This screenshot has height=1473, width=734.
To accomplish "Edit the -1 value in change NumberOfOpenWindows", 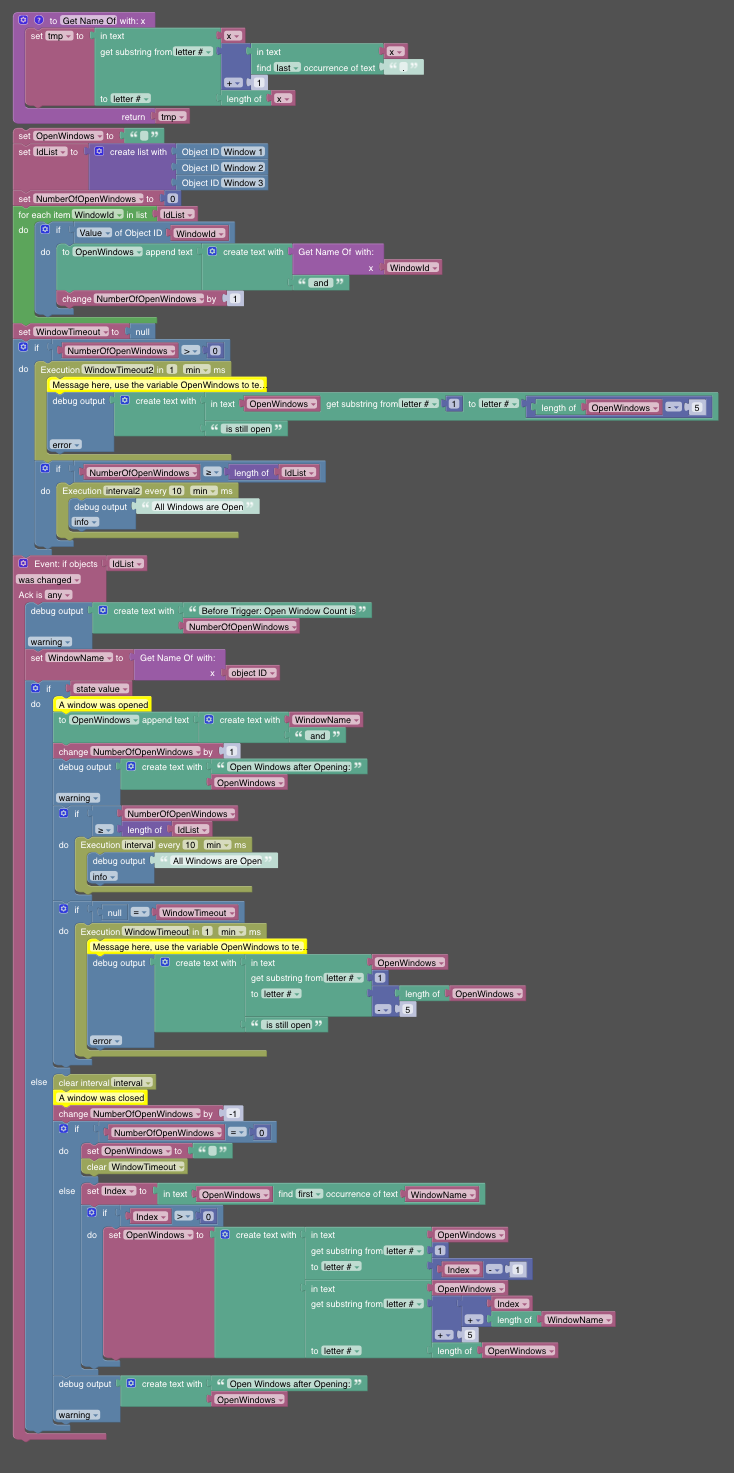I will click(x=232, y=1113).
